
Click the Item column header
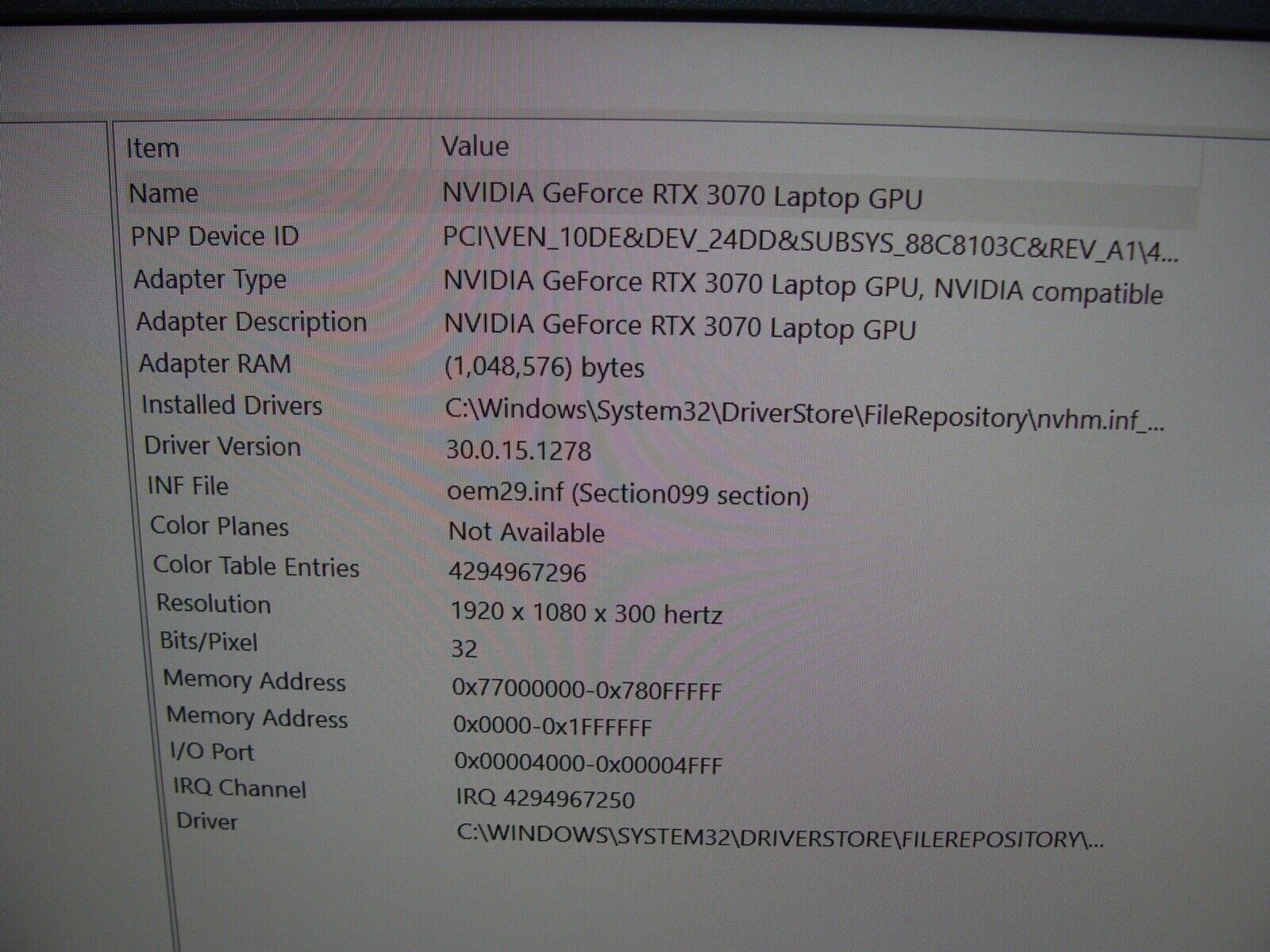pyautogui.click(x=152, y=148)
